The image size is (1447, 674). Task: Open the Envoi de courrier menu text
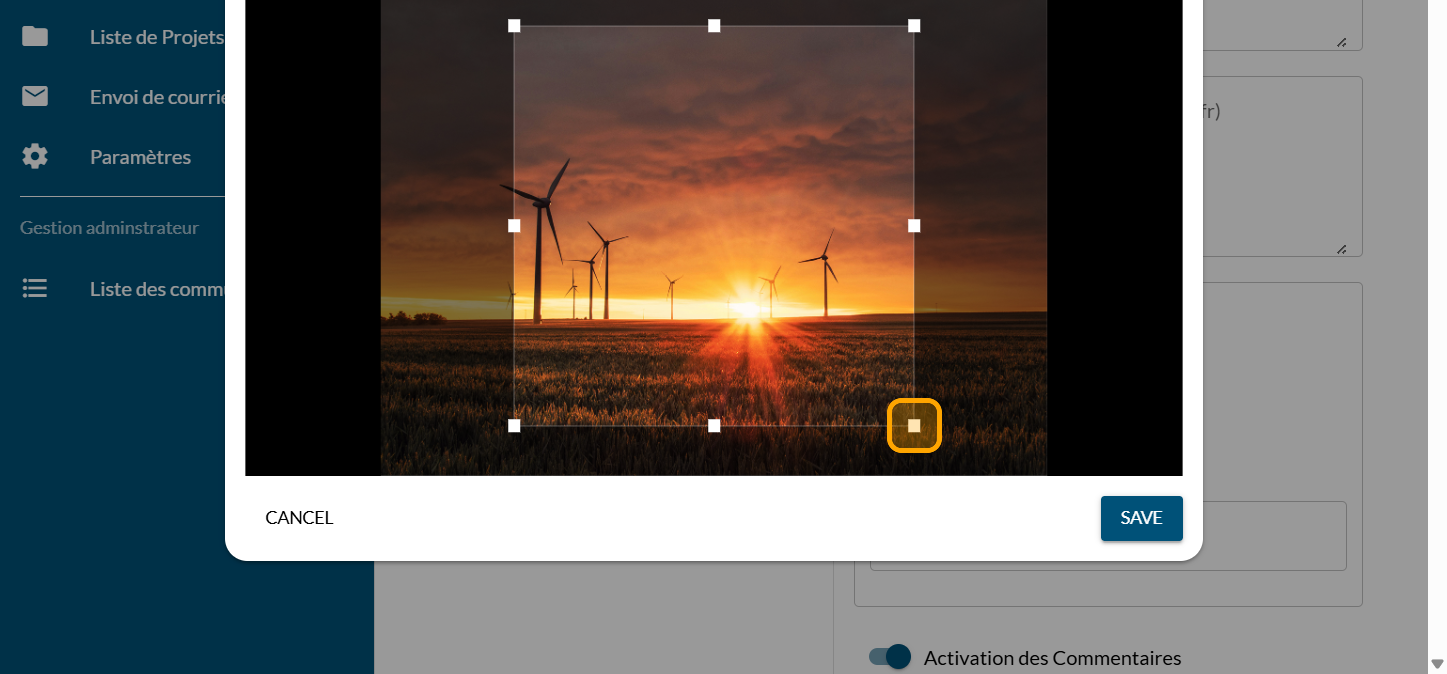point(158,97)
